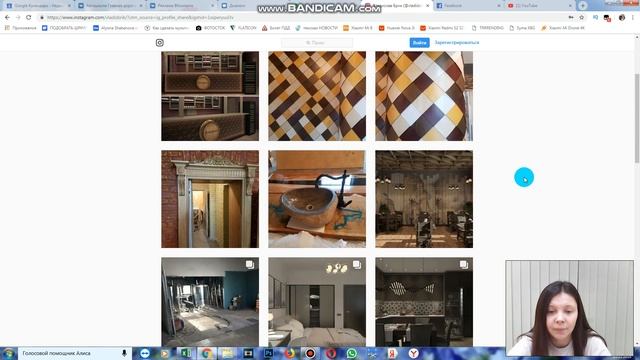Open the middle checkered wood pattern post
This screenshot has height=360, width=640.
point(317,96)
